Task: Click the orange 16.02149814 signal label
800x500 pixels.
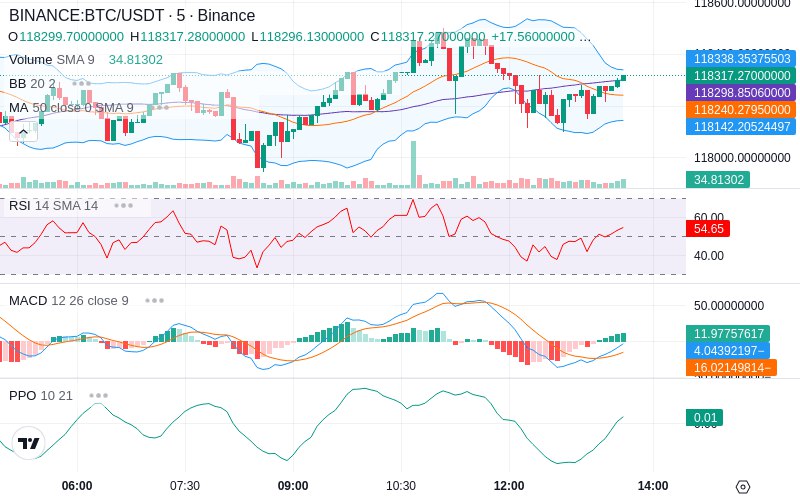Action: coord(731,367)
